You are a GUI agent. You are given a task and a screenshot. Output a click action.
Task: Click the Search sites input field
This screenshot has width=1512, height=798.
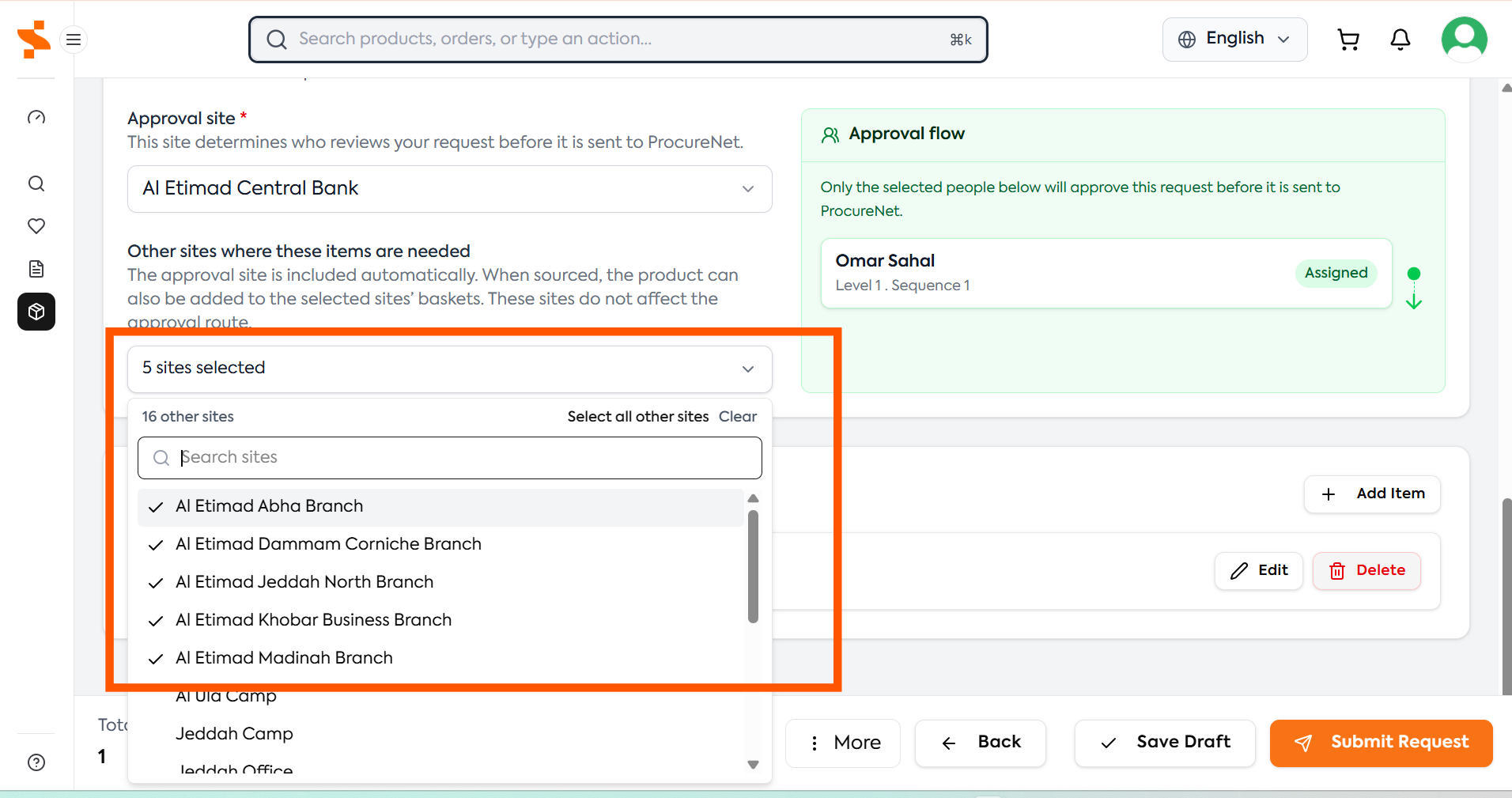[449, 458]
